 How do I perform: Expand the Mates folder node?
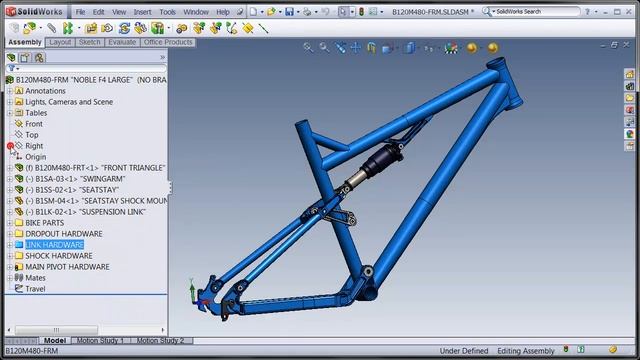[x=10, y=278]
